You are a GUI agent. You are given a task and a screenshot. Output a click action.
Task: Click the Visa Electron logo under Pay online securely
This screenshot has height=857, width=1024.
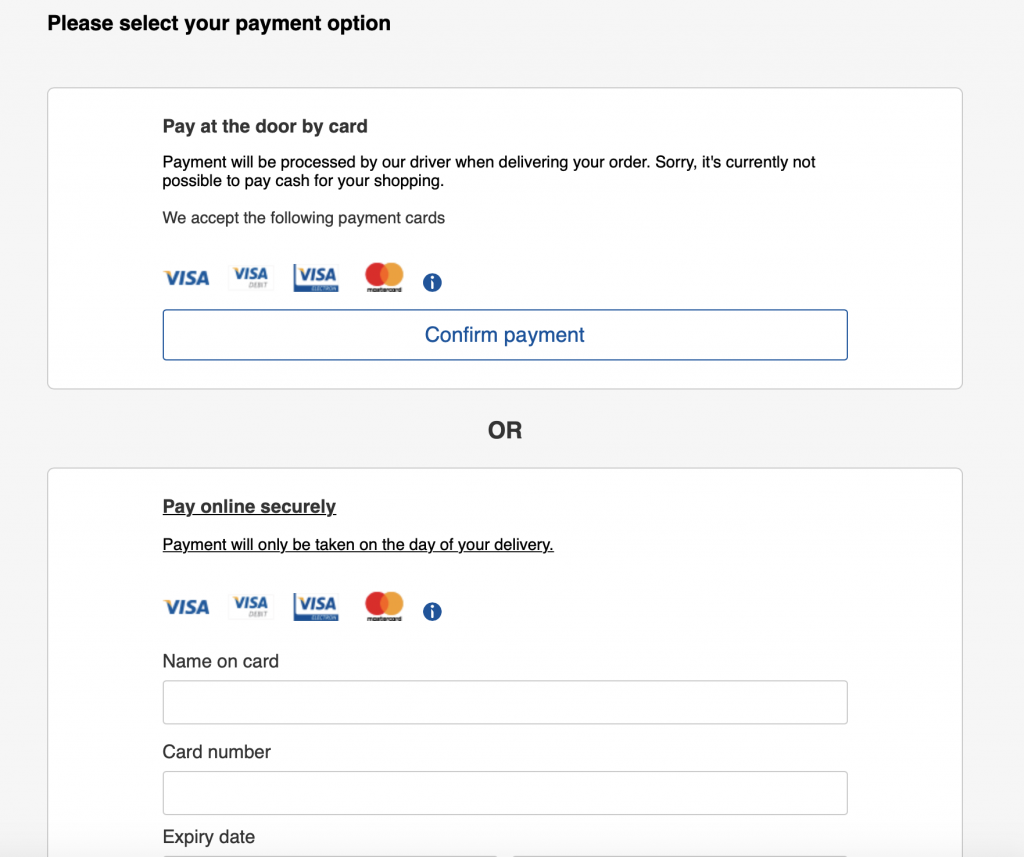[x=316, y=607]
